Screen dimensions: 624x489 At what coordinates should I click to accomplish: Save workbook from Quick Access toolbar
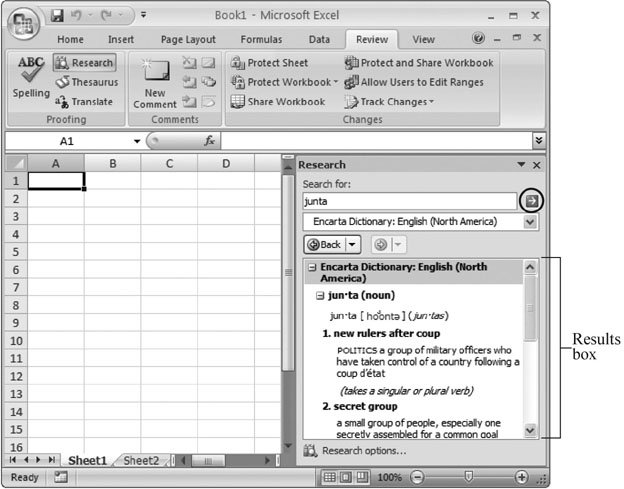click(57, 16)
